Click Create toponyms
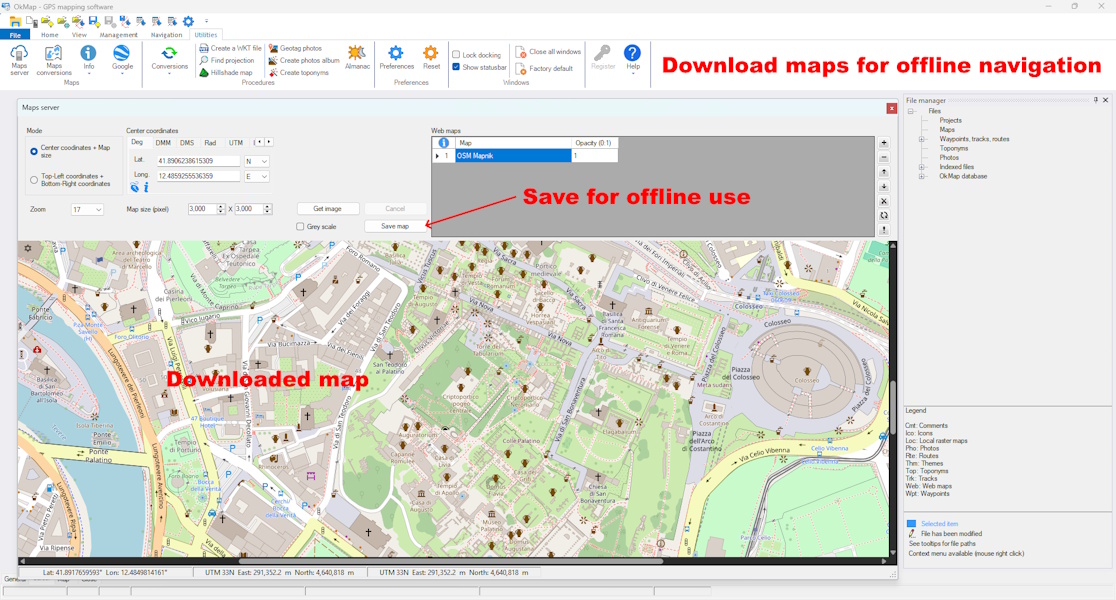The width and height of the screenshot is (1116, 600). coord(298,73)
